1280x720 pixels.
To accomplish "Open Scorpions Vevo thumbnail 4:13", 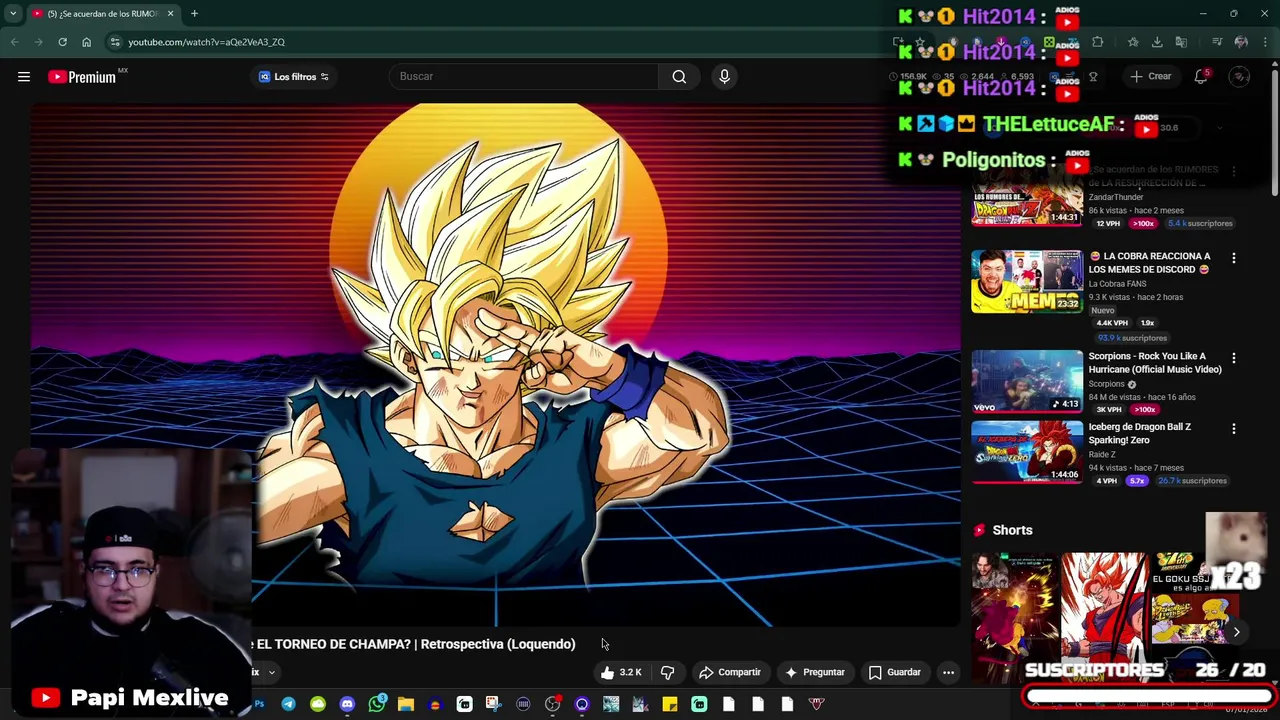I will click(1027, 381).
